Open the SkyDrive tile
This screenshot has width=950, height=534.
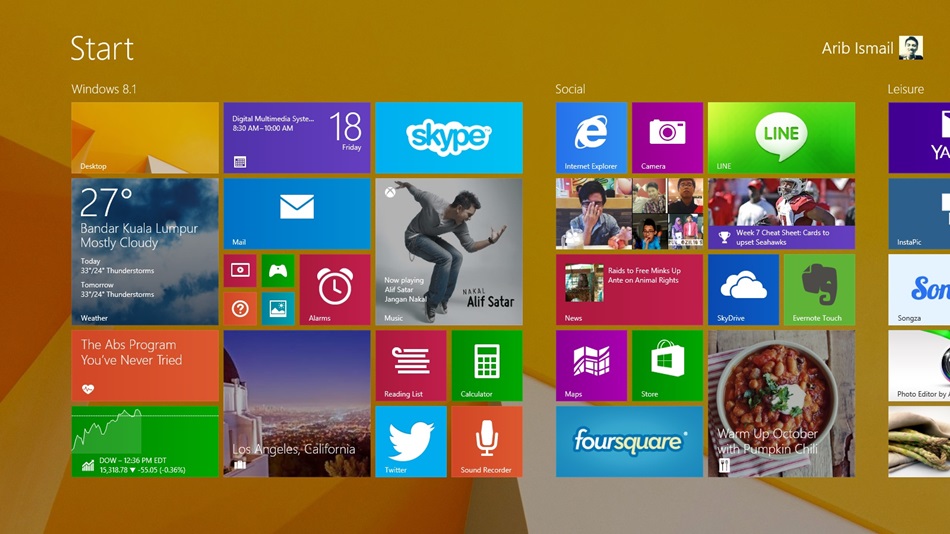tap(743, 290)
